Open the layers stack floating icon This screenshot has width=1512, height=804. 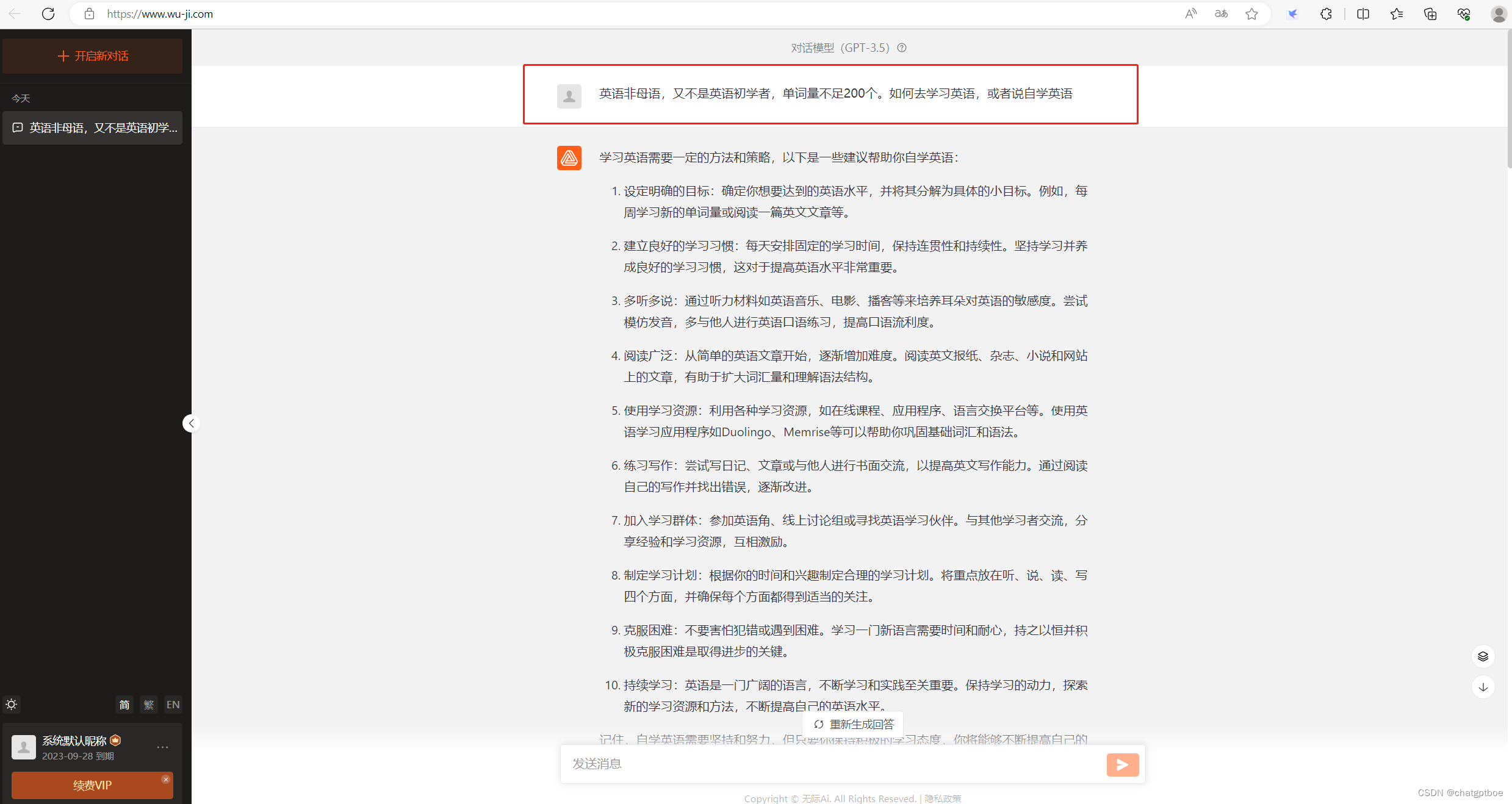click(x=1483, y=656)
